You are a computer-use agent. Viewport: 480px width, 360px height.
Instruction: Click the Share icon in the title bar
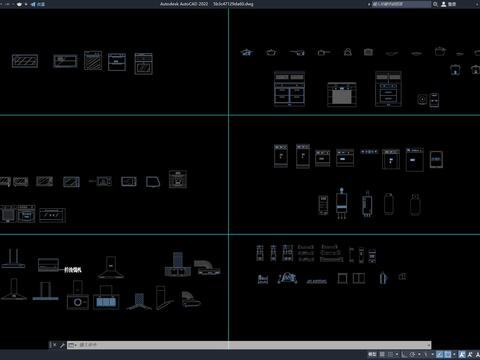[33, 4]
